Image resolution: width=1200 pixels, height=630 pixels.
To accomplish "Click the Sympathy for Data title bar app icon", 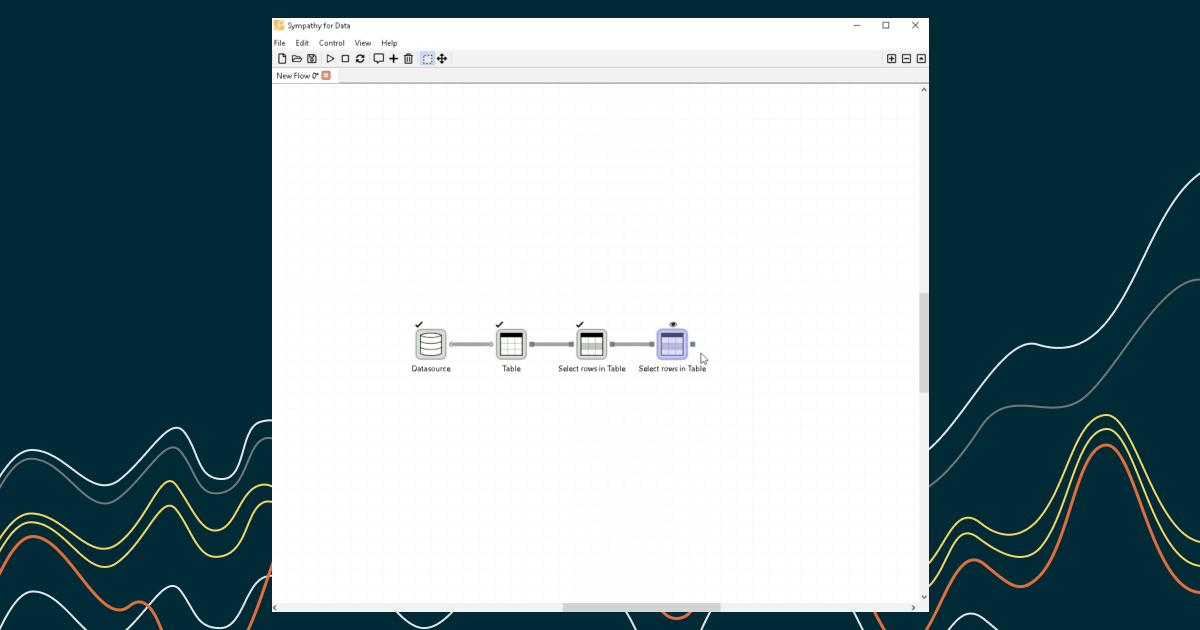I will (279, 25).
